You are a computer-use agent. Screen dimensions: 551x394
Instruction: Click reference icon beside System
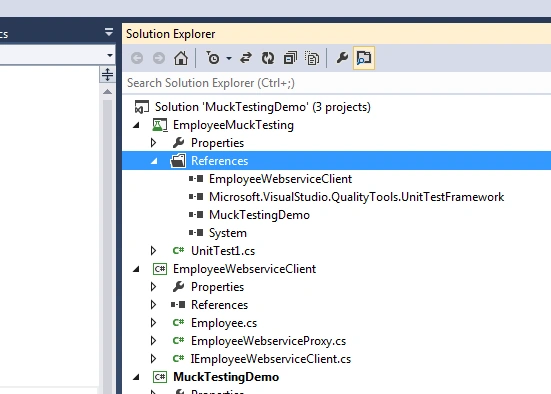pyautogui.click(x=196, y=233)
